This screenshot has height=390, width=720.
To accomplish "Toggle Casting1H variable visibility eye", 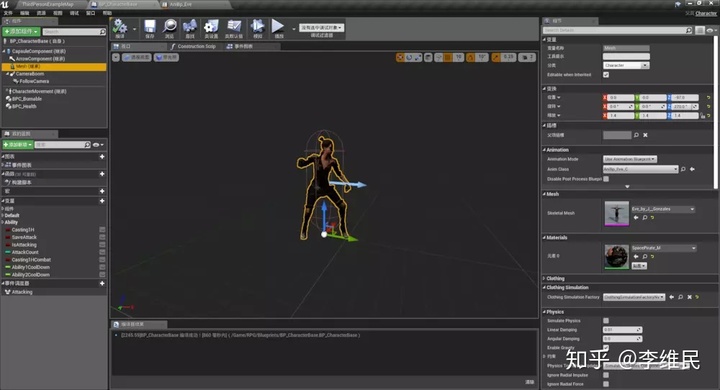I will pos(102,230).
